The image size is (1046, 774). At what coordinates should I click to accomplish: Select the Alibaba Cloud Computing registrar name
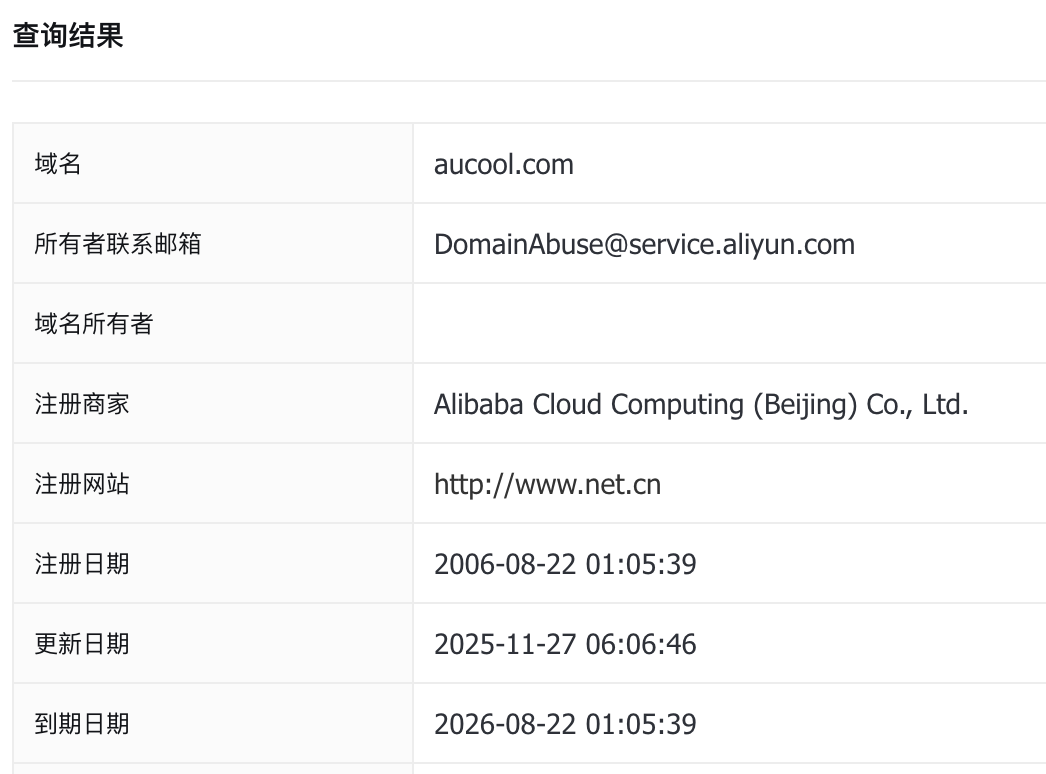coord(700,404)
